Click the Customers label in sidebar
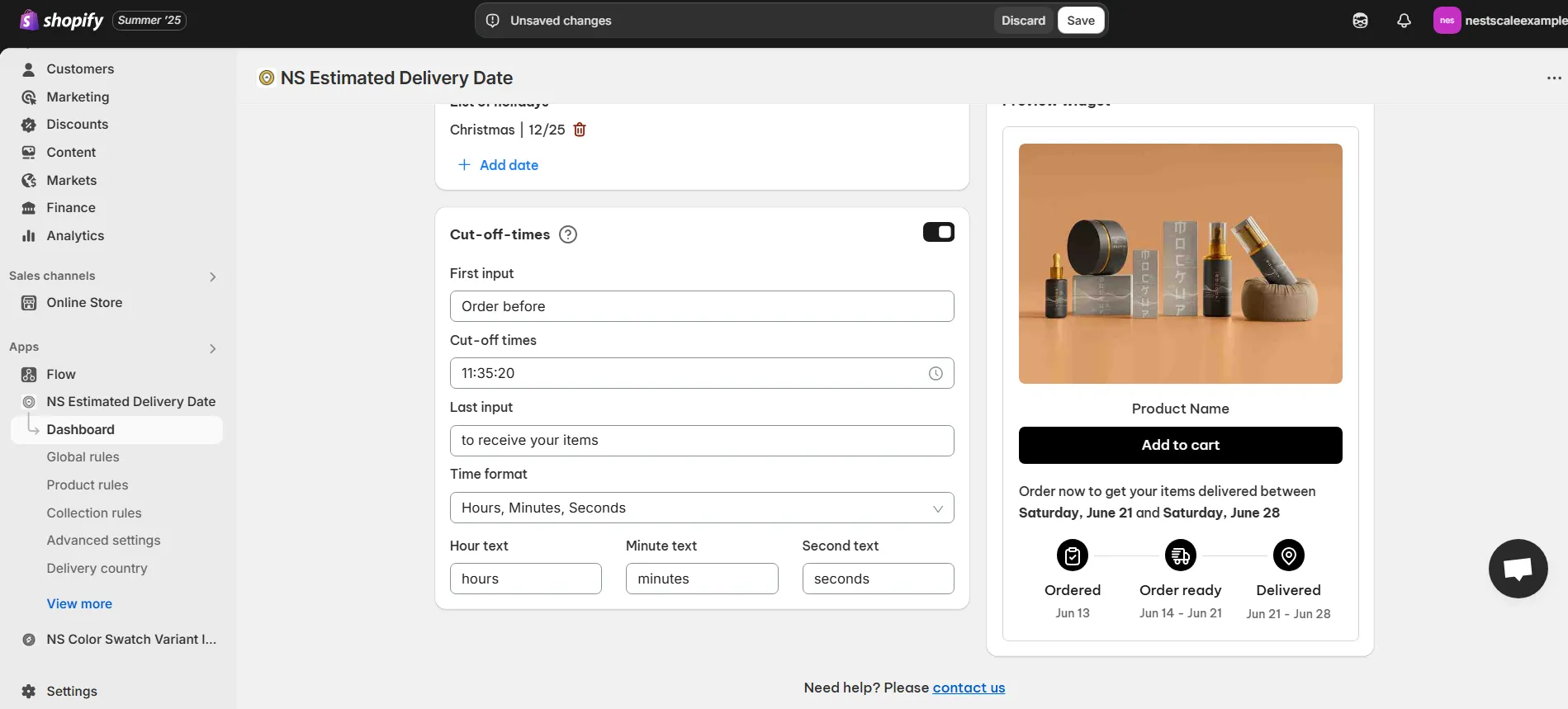This screenshot has width=1568, height=709. pyautogui.click(x=80, y=69)
